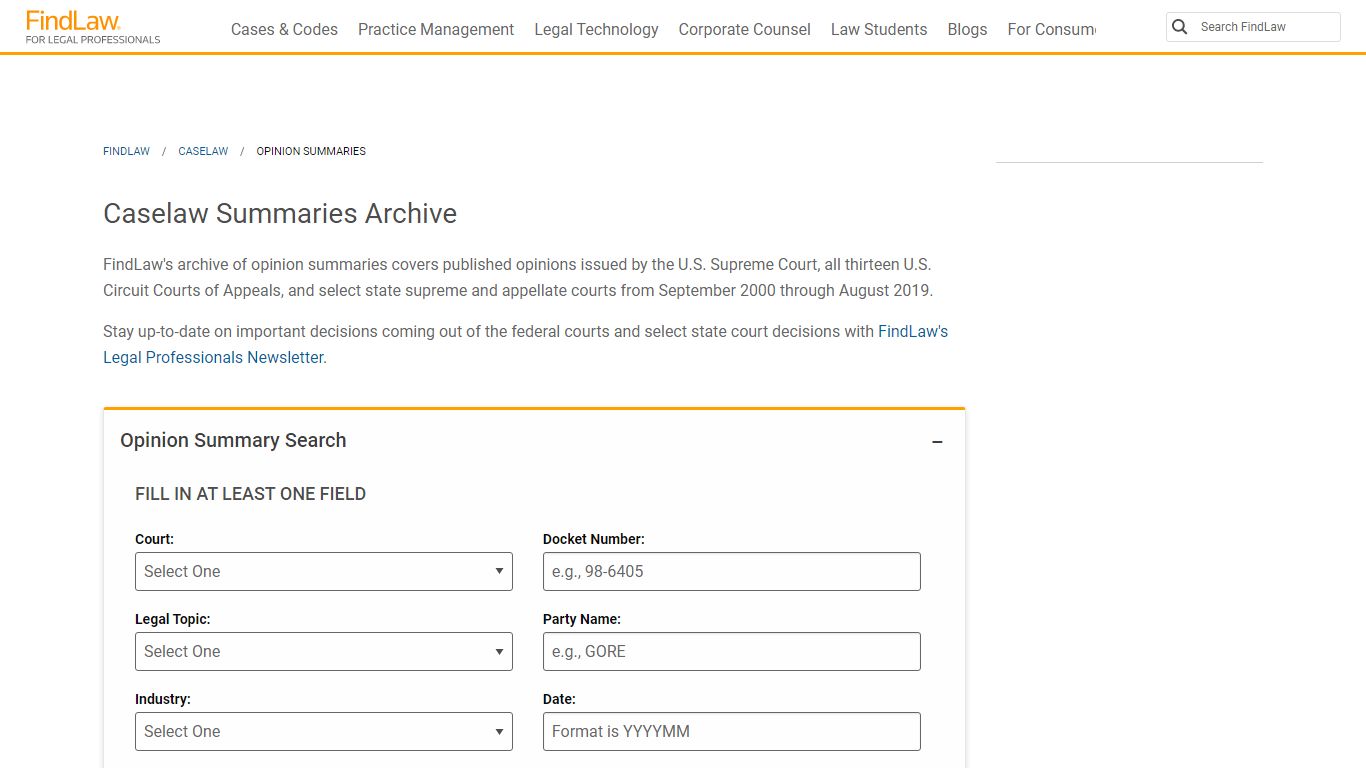Click the search magnifier icon
The width and height of the screenshot is (1366, 768).
pos(1180,27)
